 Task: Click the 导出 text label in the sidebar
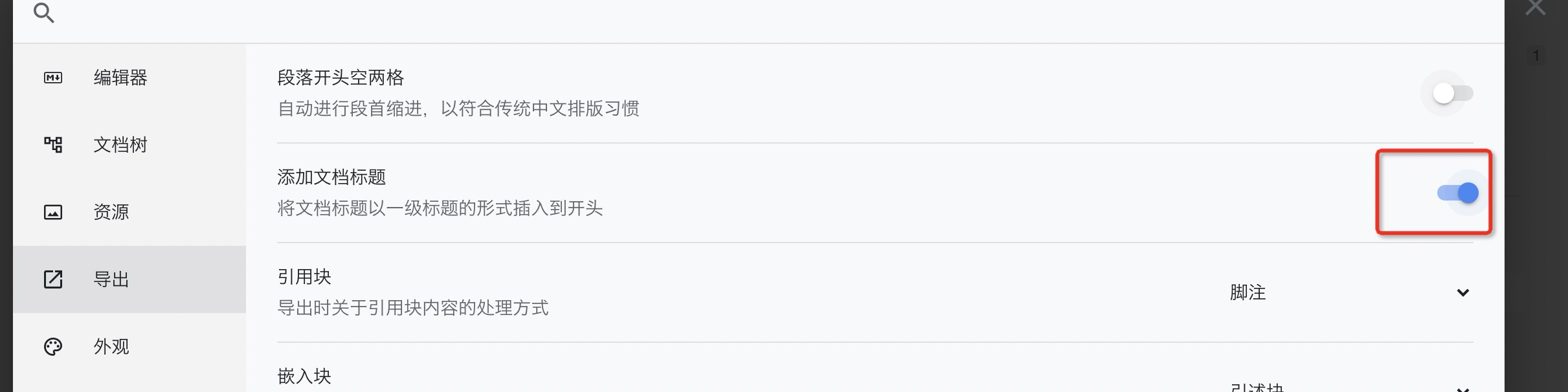[111, 279]
